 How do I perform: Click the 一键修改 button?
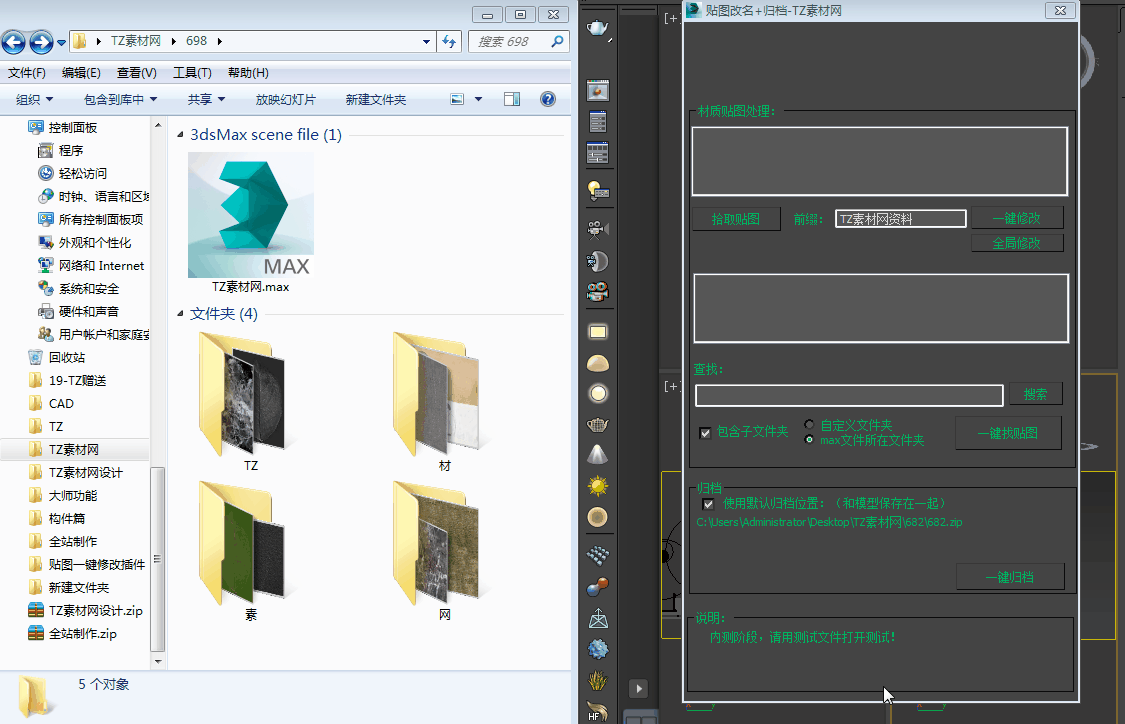(x=1017, y=218)
